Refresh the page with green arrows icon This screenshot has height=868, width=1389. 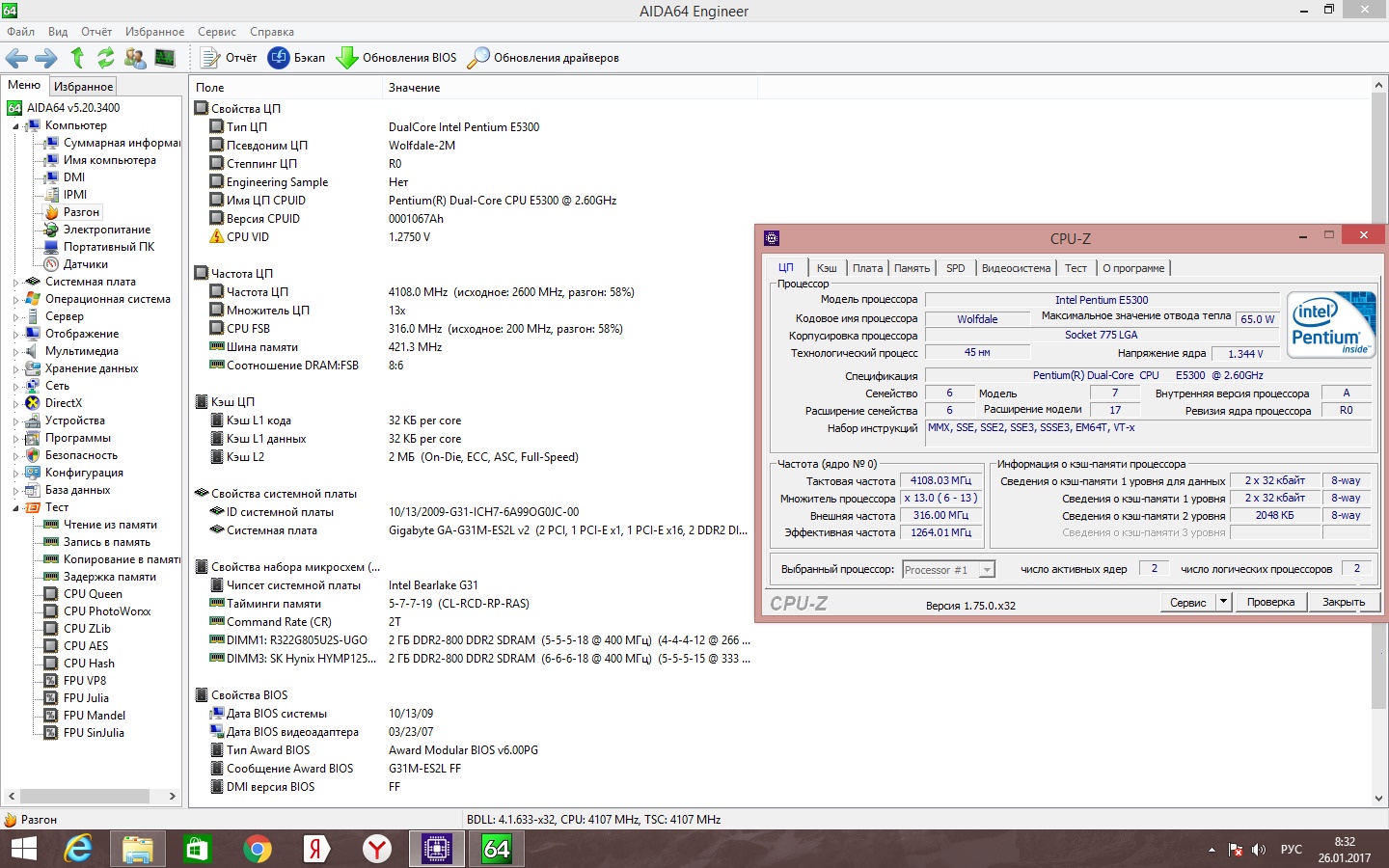105,58
